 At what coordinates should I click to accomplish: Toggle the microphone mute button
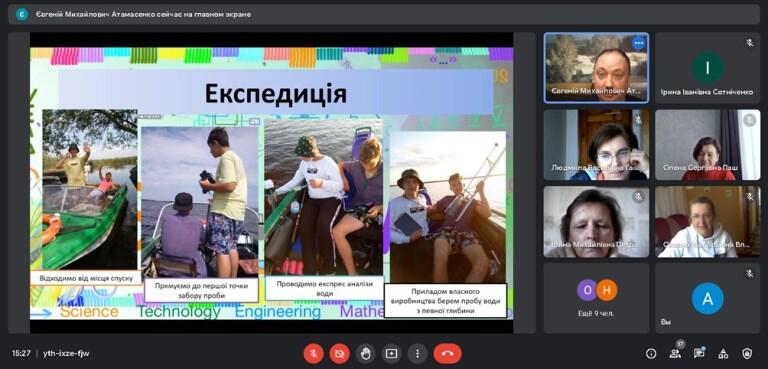(313, 353)
